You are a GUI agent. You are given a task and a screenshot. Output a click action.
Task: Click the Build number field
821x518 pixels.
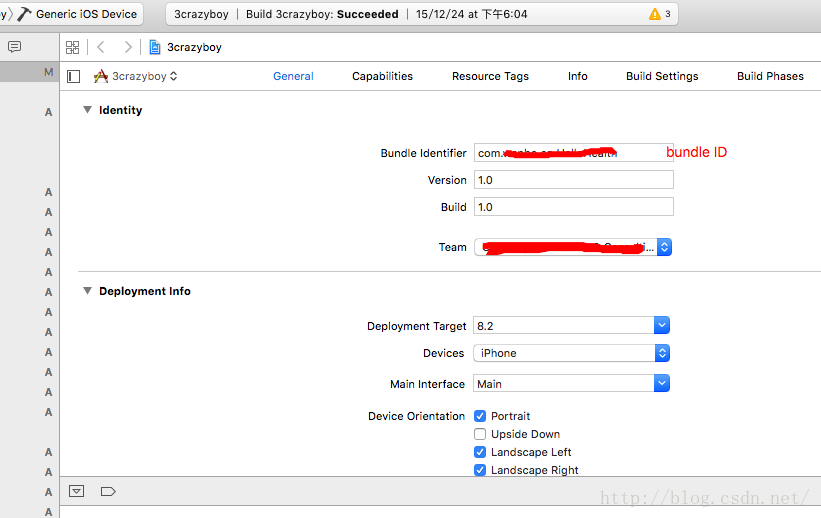tap(574, 207)
